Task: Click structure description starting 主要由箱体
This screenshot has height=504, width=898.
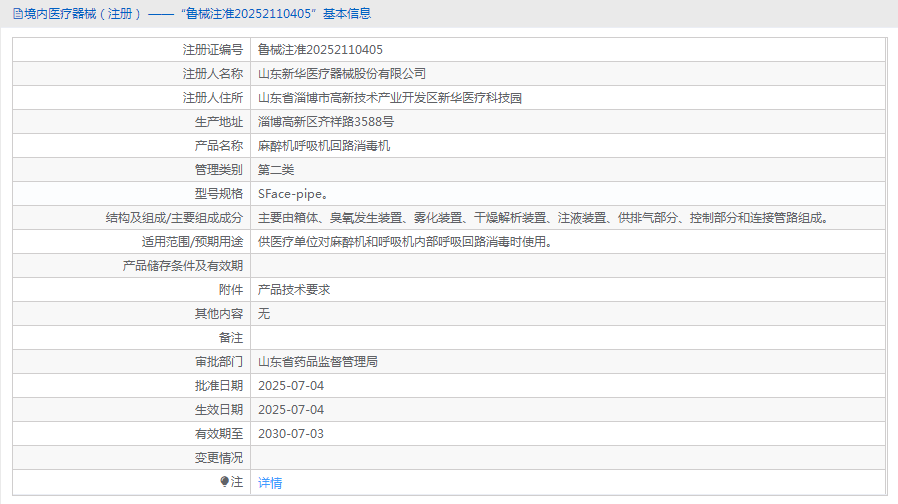Action: pos(543,218)
